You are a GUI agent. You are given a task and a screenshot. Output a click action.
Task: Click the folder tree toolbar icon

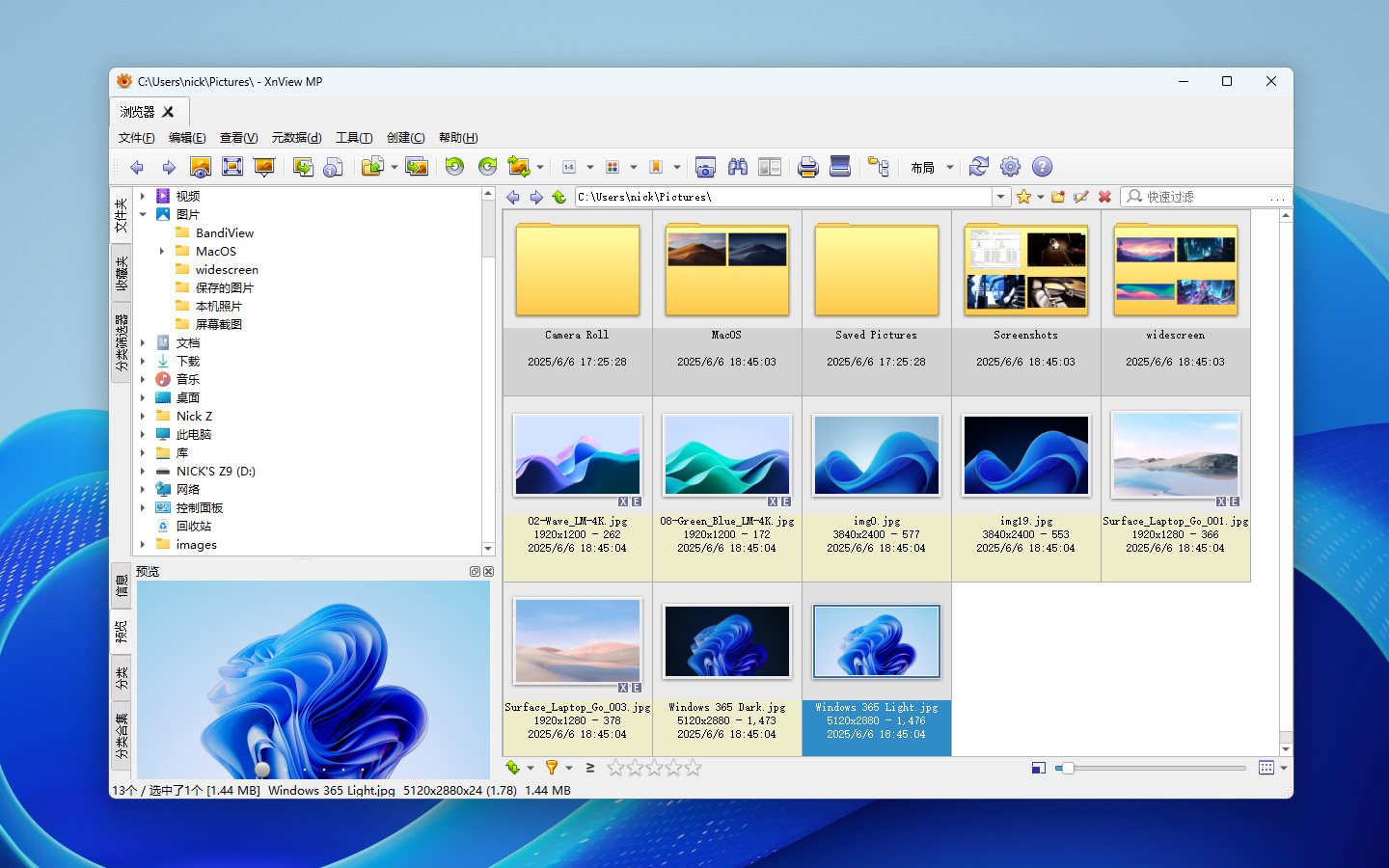point(879,167)
